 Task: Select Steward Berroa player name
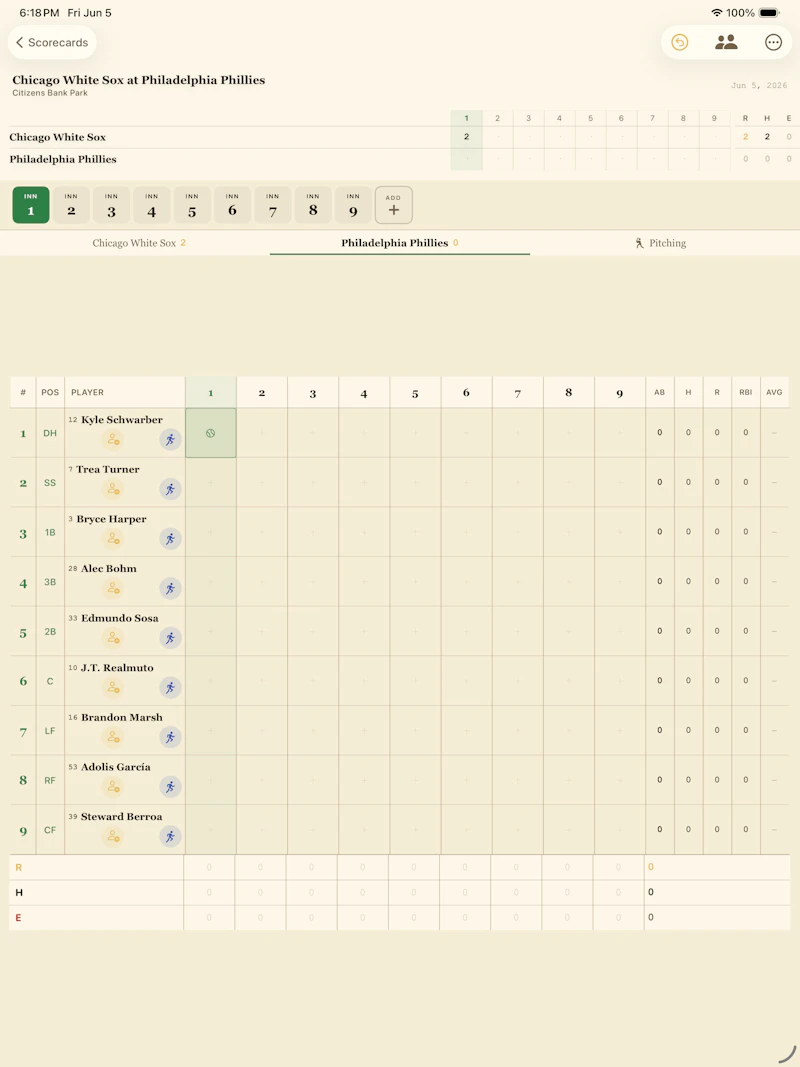coord(121,817)
